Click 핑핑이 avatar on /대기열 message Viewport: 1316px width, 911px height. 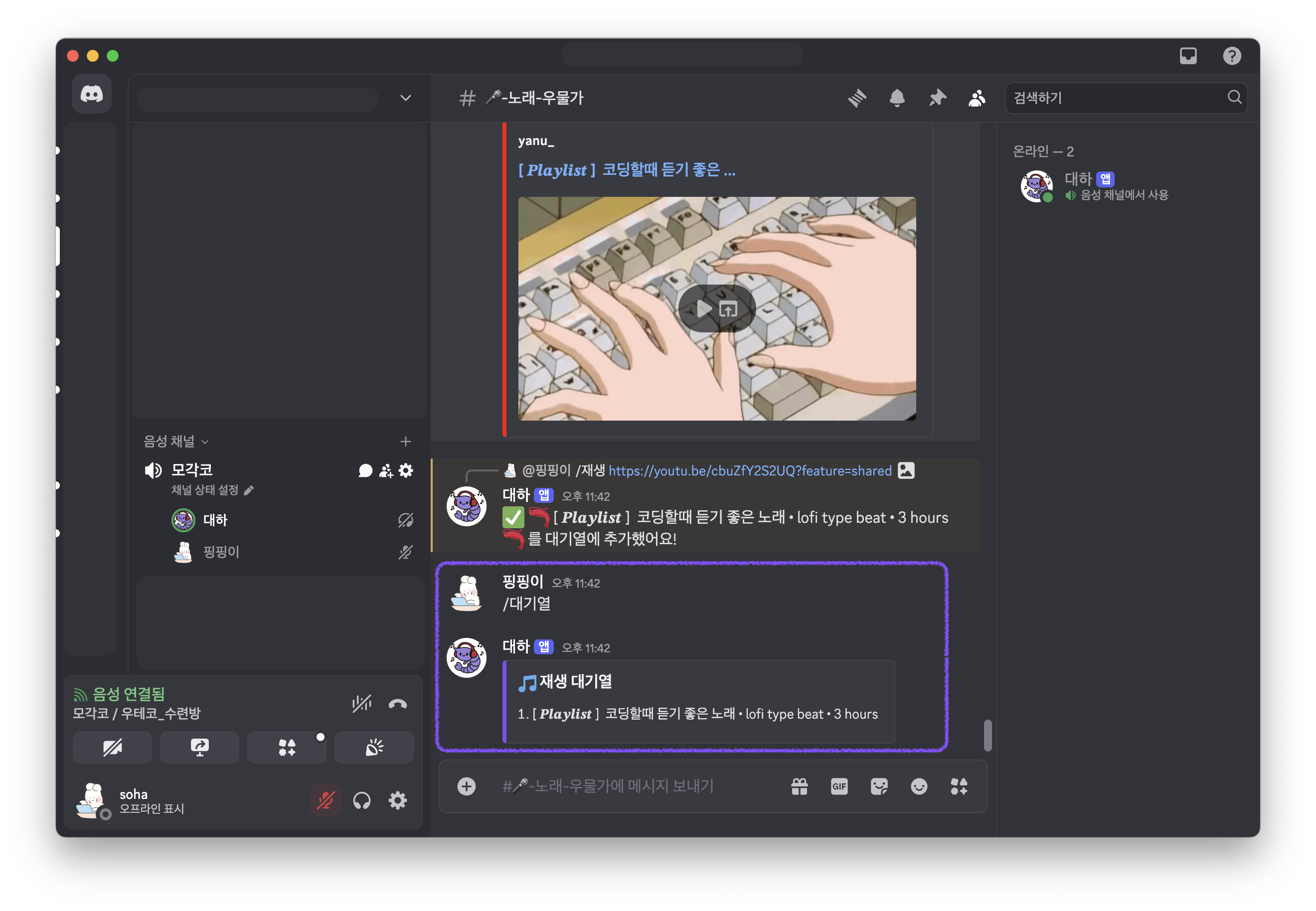467,593
